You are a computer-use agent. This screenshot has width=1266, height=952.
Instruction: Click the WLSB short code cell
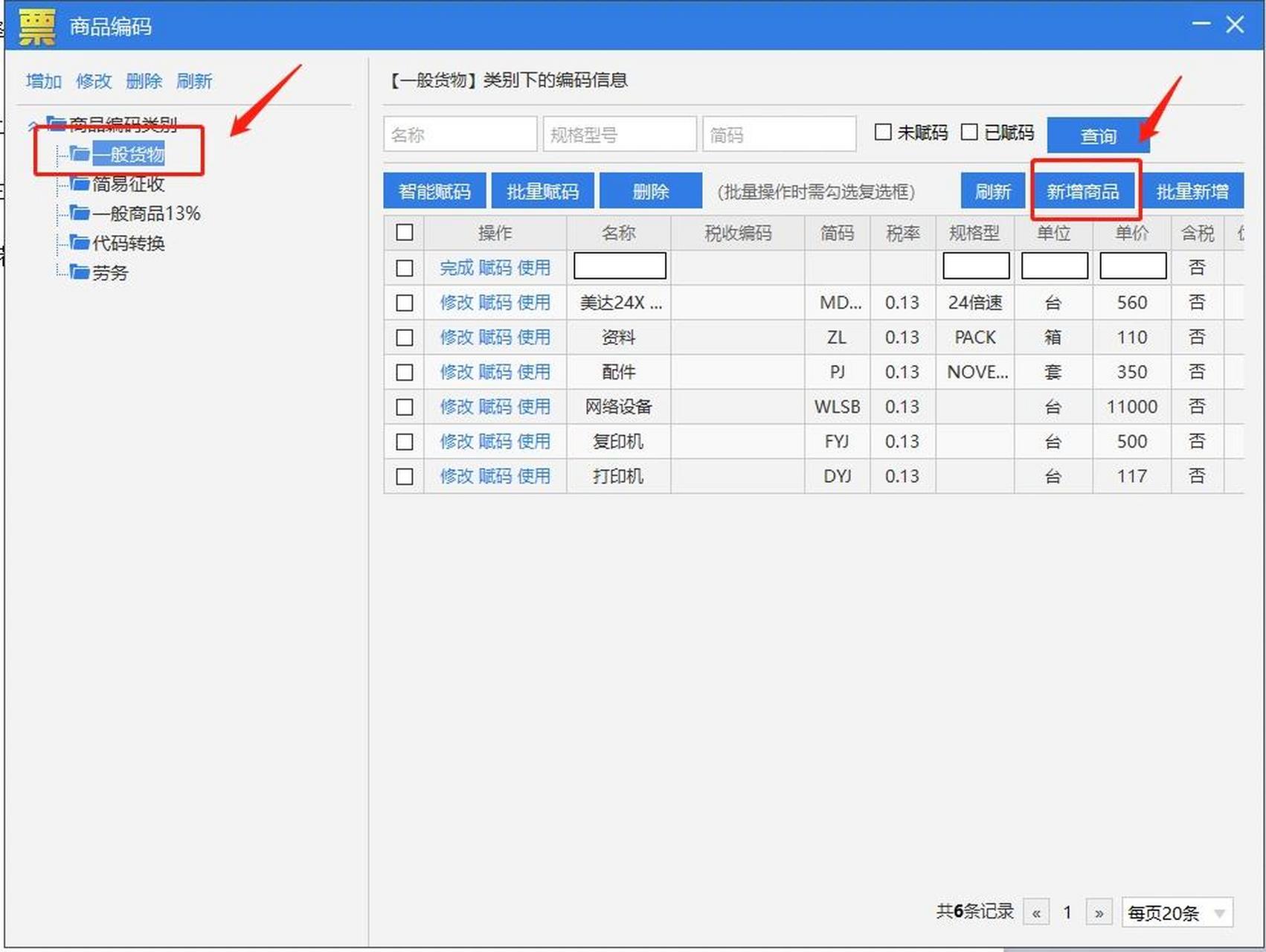pos(838,407)
